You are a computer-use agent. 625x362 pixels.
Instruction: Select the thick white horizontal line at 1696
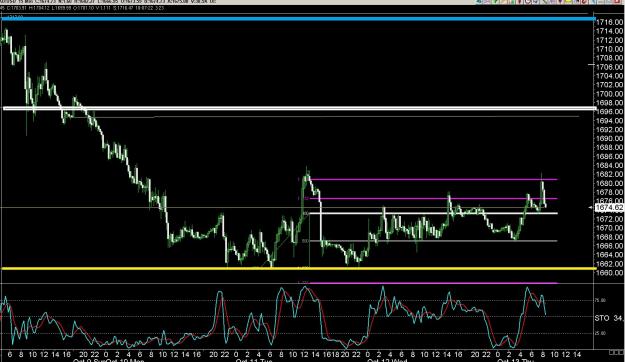300,108
